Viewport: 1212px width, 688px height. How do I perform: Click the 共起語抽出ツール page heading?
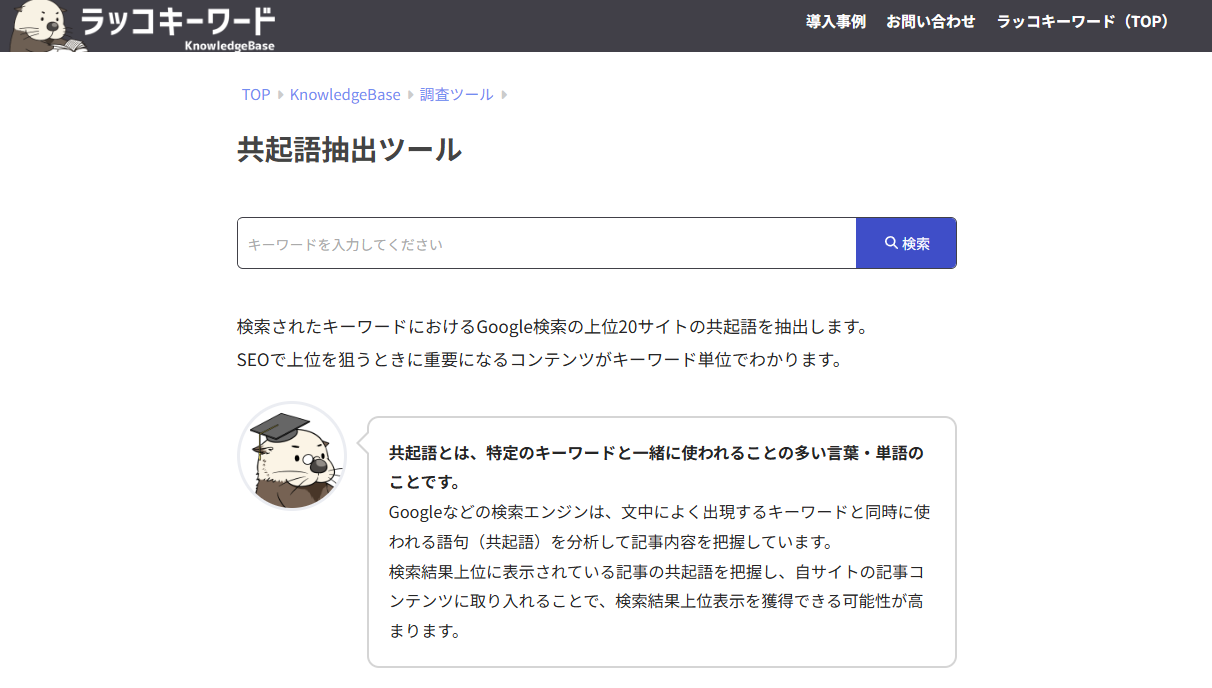tap(349, 148)
